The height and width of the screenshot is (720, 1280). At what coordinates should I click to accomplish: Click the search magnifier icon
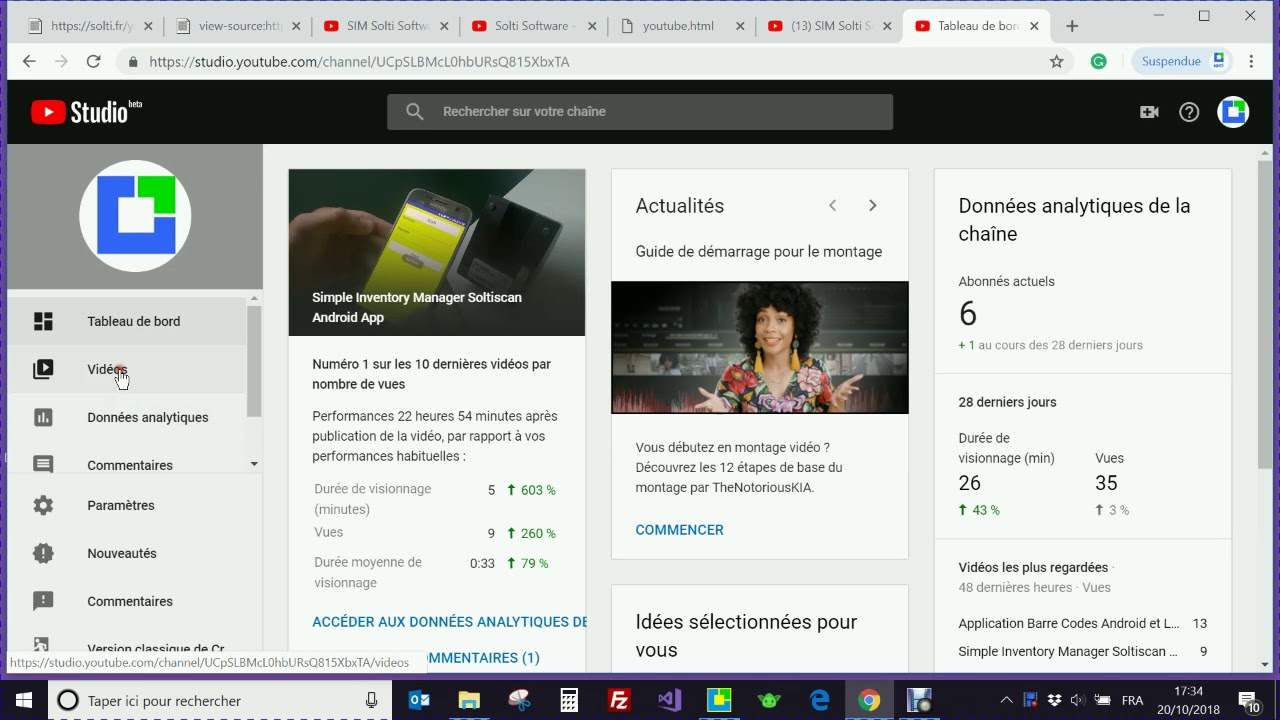point(415,112)
